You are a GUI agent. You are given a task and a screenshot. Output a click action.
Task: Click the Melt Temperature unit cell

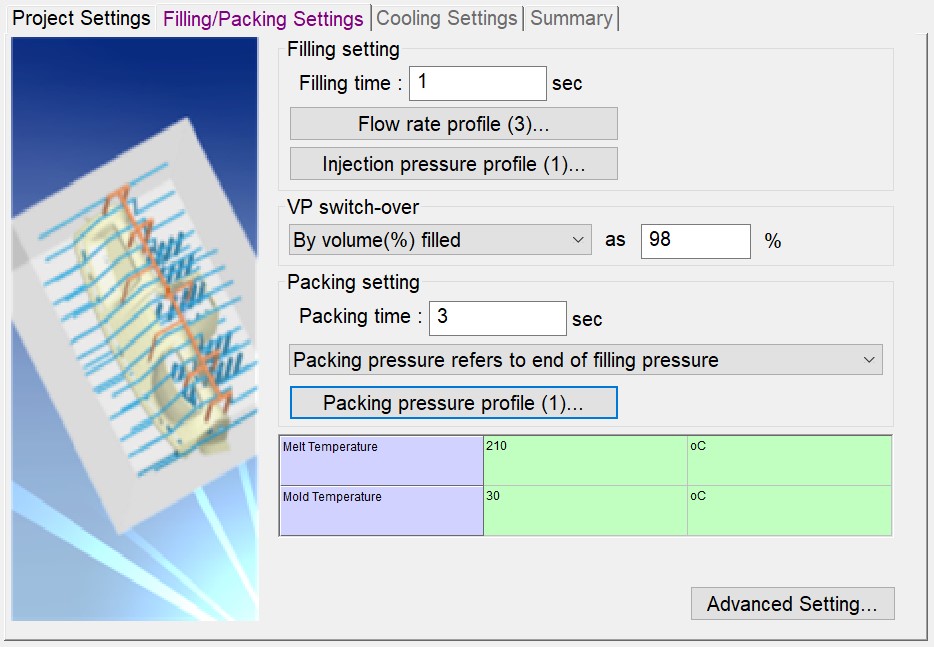coord(788,460)
